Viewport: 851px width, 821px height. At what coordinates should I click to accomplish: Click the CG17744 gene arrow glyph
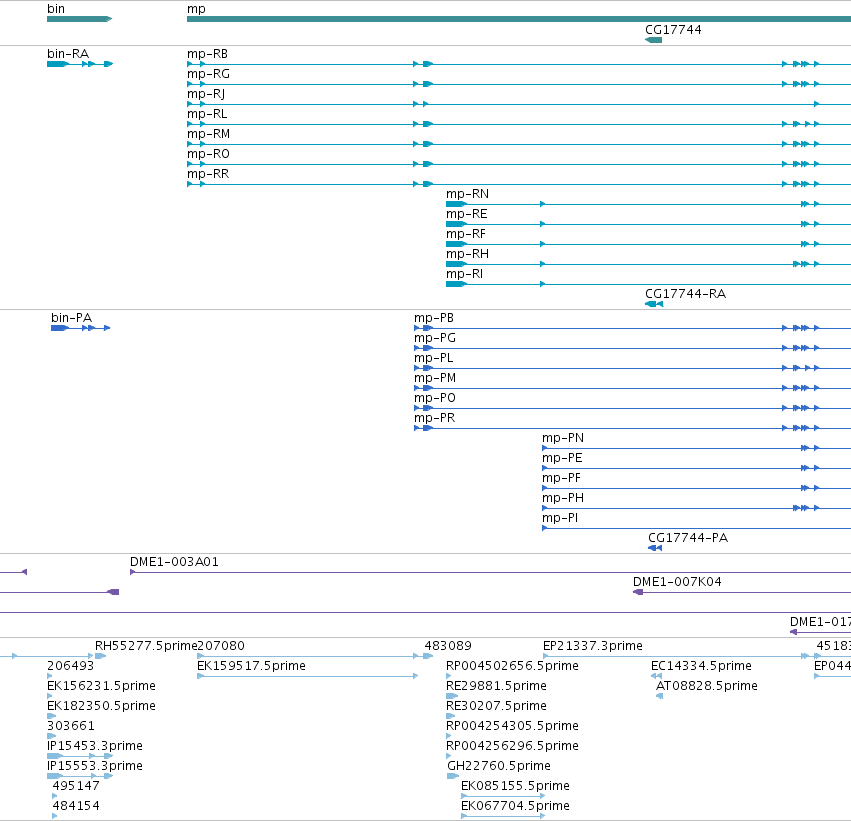653,40
